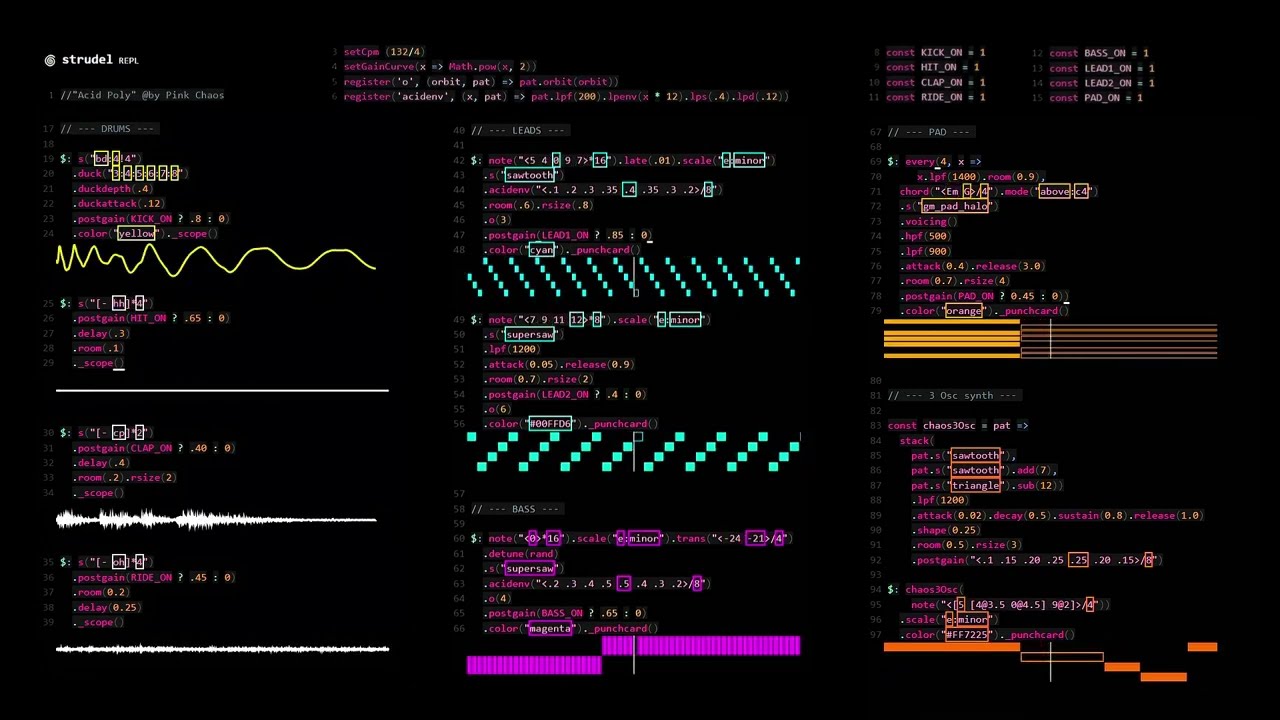Click the cyan lead punchcard visualization
This screenshot has width=1280, height=720.
point(633,277)
